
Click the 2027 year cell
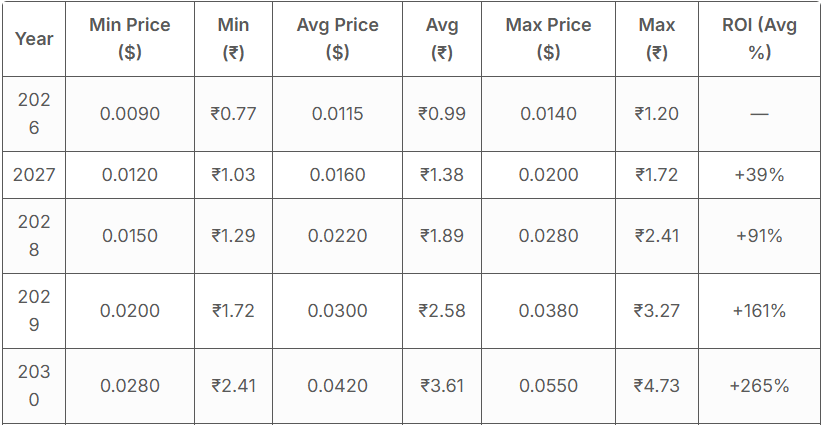tap(34, 175)
